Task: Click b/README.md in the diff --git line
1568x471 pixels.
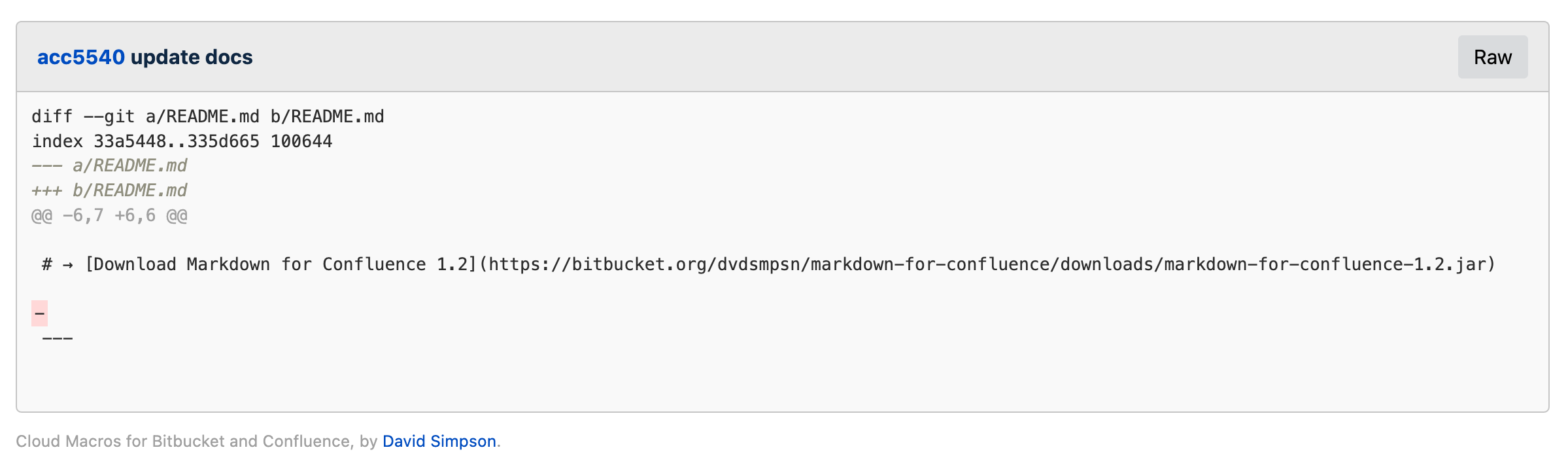Action: tap(327, 117)
